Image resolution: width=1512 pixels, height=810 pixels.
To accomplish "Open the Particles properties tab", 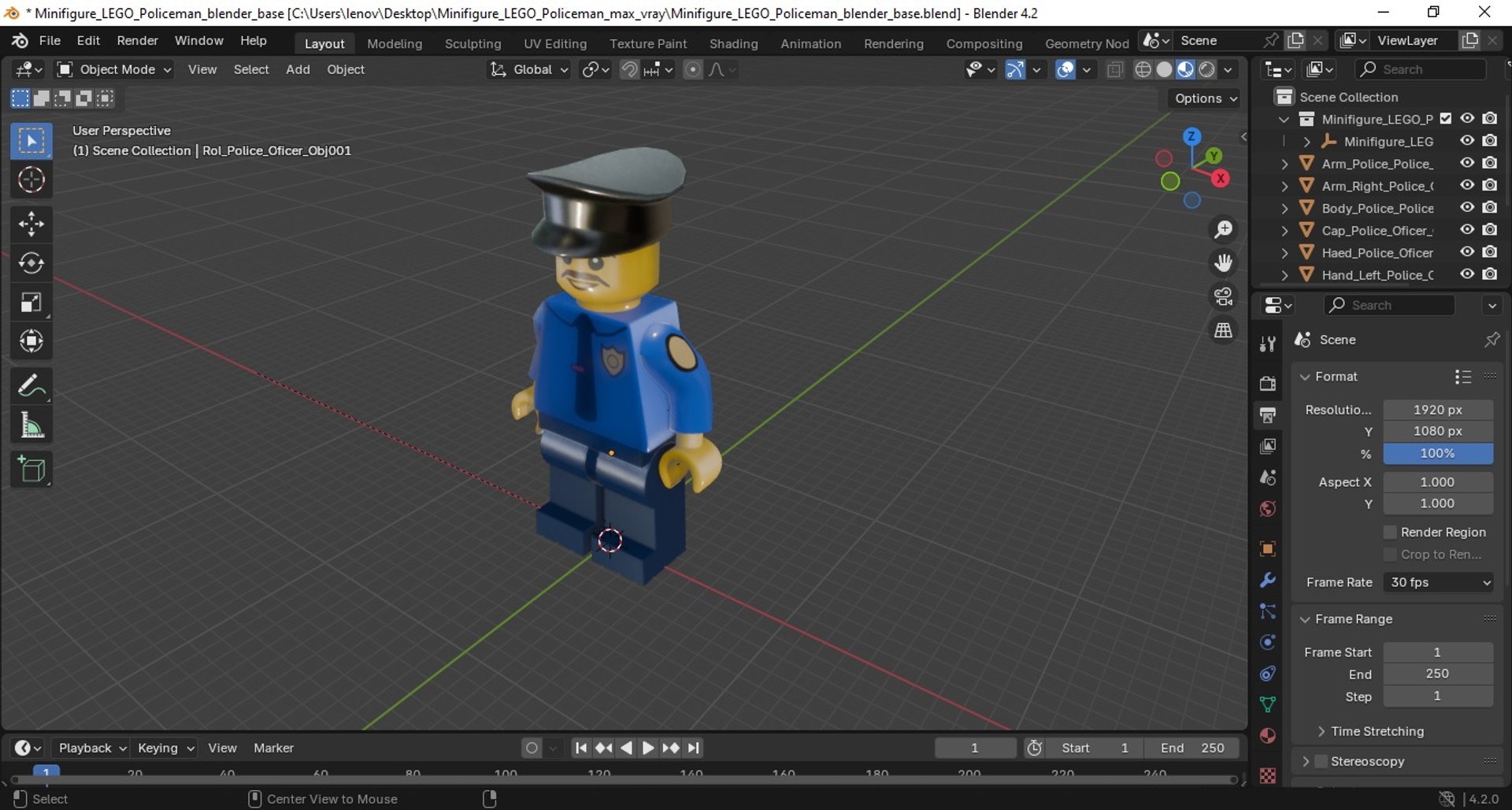I will [1268, 611].
